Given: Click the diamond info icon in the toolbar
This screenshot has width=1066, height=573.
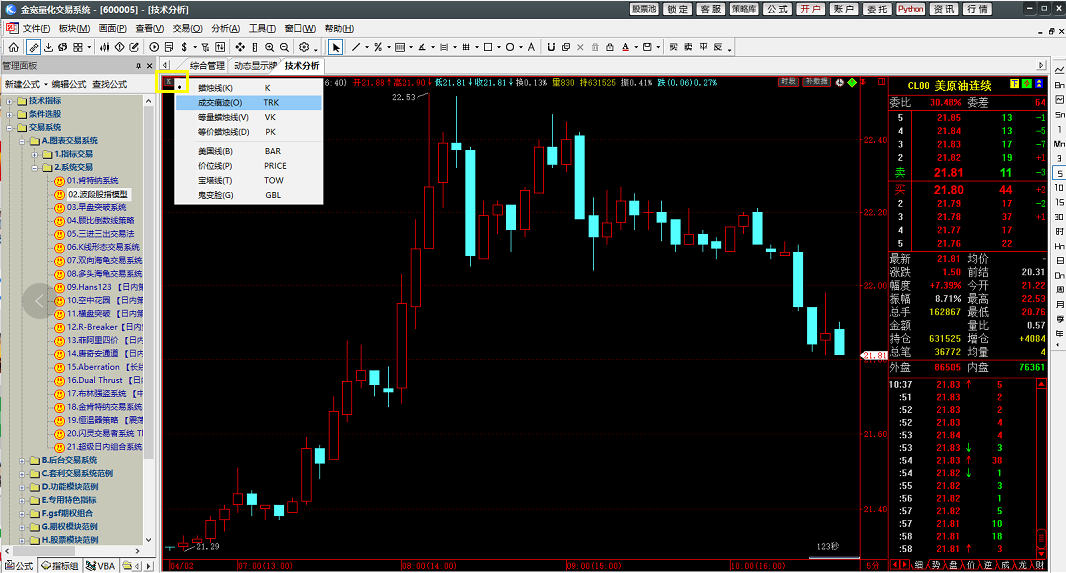Looking at the screenshot, I should click(119, 48).
